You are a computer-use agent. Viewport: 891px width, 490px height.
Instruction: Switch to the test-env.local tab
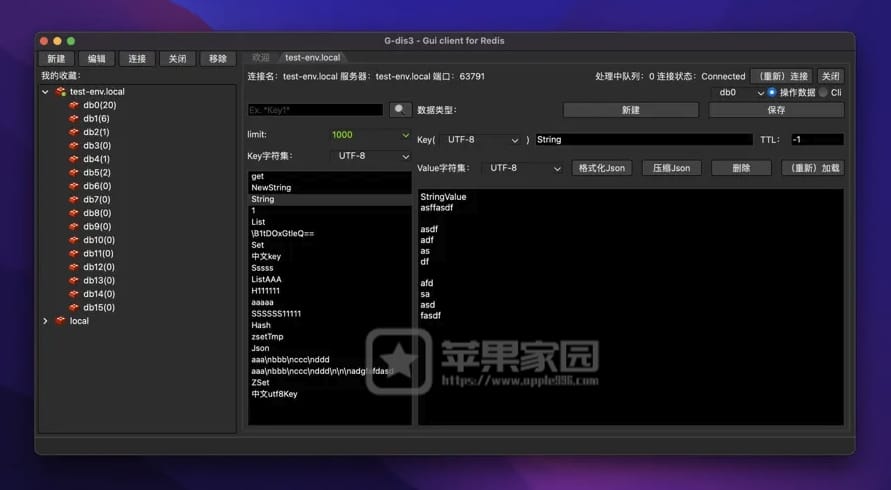[313, 57]
